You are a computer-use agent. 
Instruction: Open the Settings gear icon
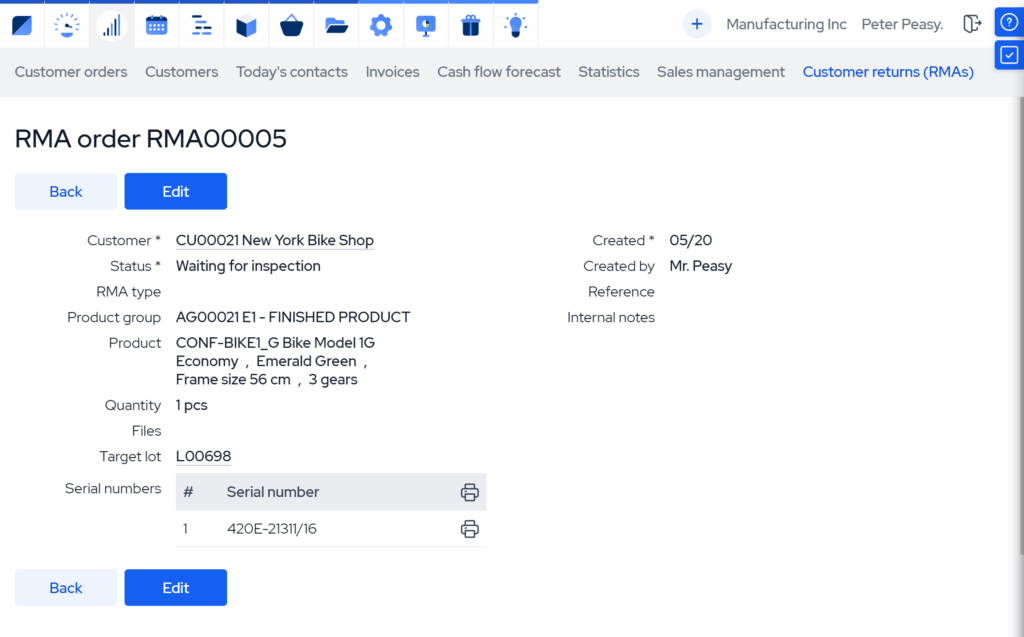coord(381,24)
